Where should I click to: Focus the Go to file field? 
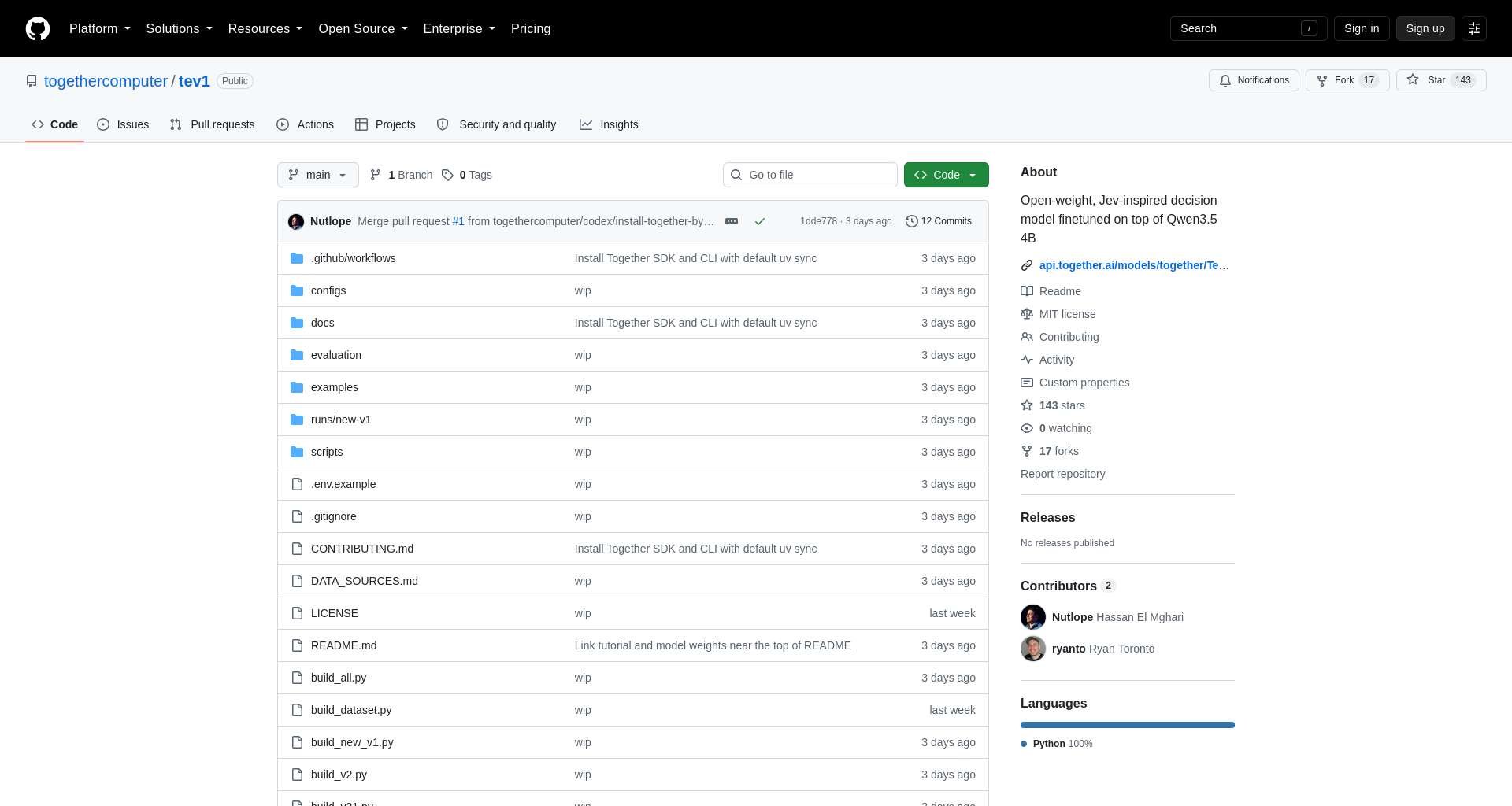point(810,175)
